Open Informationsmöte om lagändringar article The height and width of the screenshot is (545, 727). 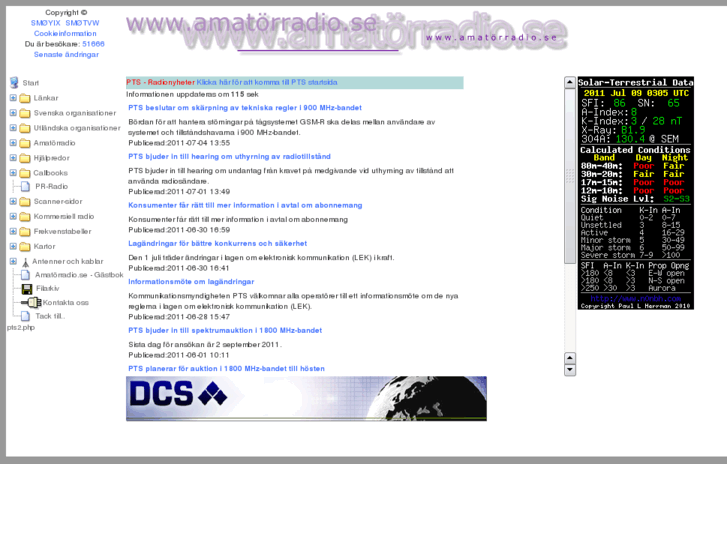(191, 282)
